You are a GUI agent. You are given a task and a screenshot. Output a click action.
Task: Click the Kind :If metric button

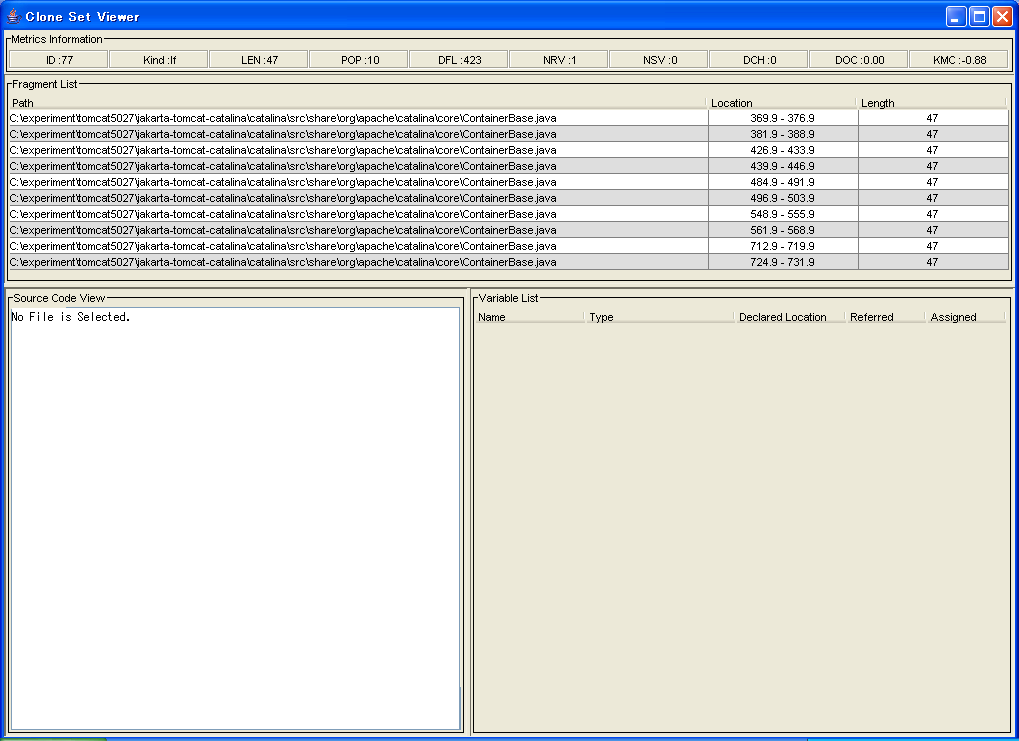coord(159,60)
